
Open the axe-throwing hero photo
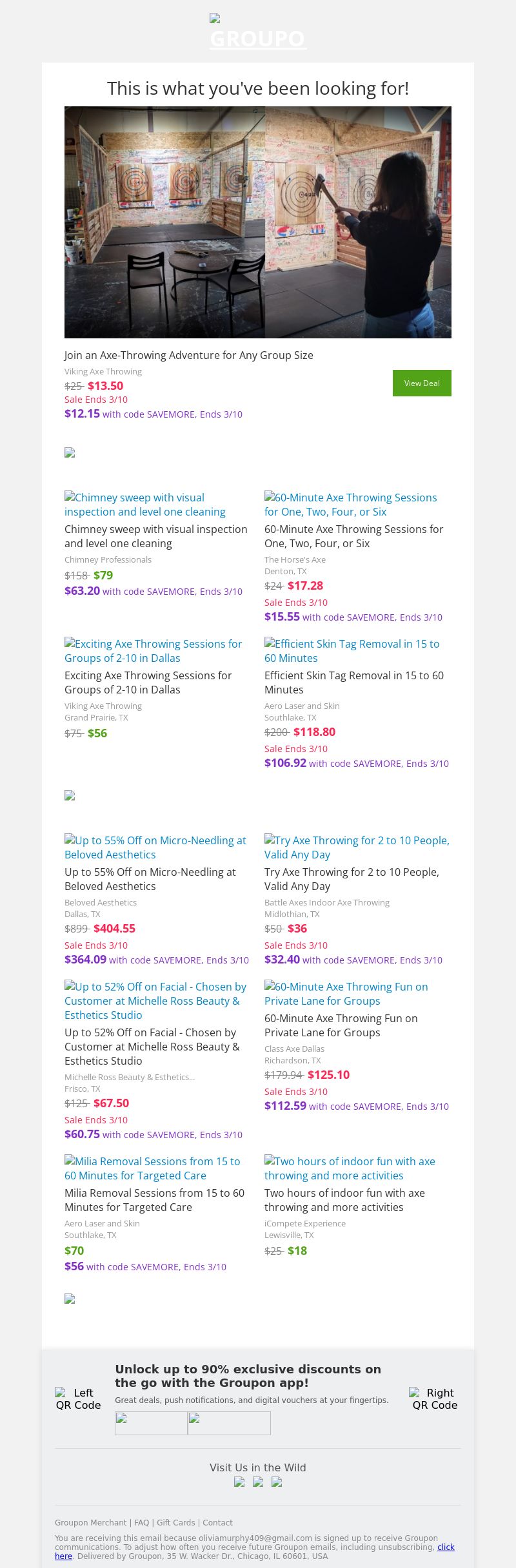pos(258,222)
